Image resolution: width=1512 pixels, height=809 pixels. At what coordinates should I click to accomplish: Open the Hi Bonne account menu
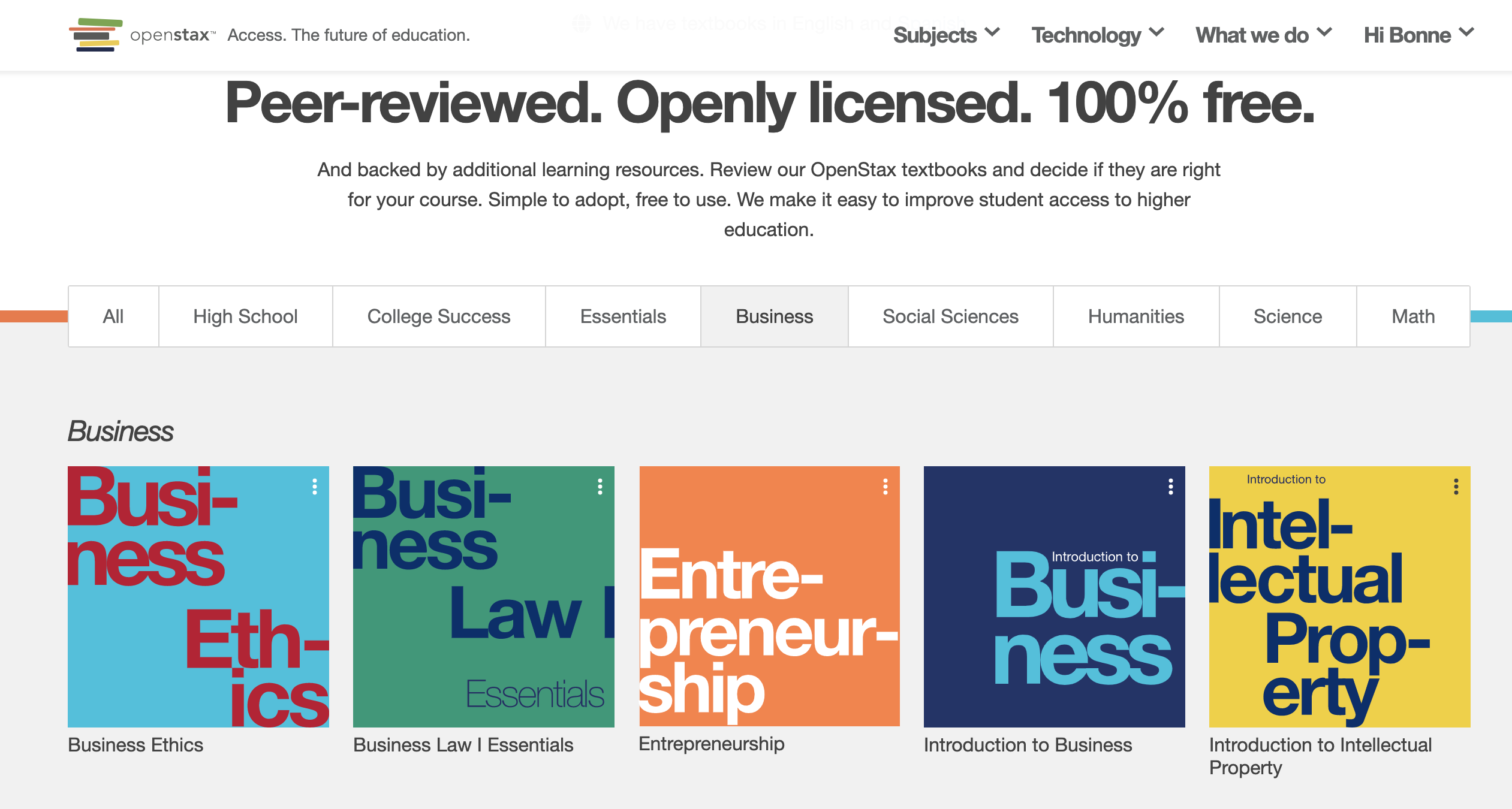1418,35
